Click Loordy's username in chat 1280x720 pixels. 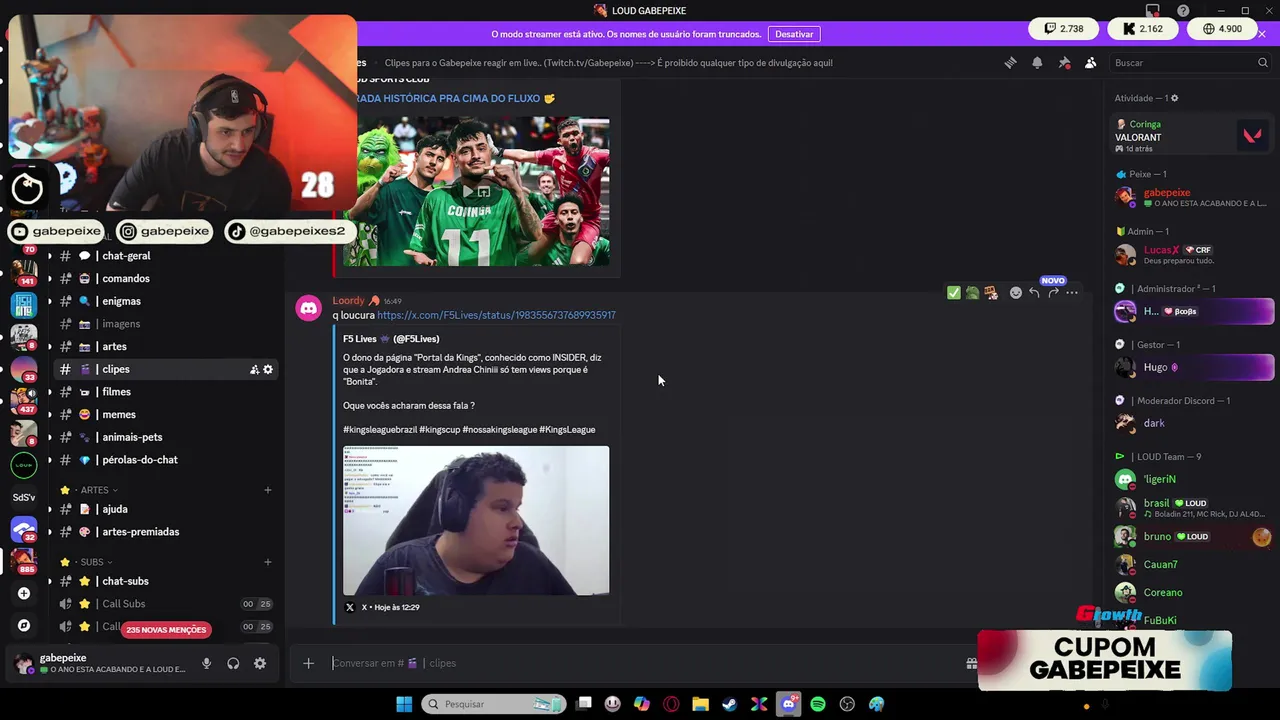(348, 301)
